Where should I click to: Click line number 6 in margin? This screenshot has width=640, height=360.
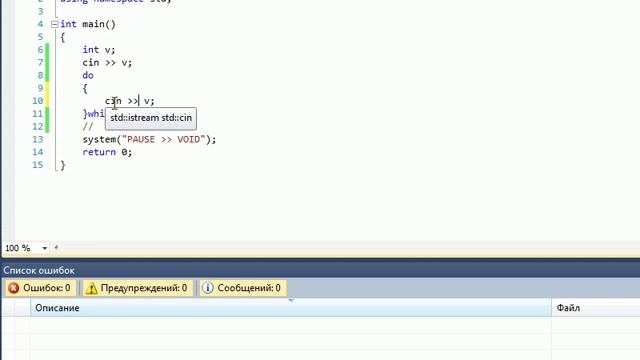pyautogui.click(x=40, y=50)
